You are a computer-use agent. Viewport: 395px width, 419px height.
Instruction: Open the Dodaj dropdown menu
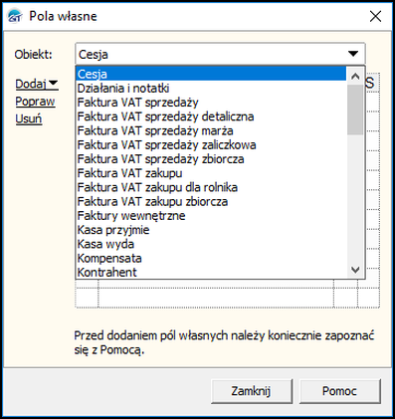pyautogui.click(x=37, y=84)
